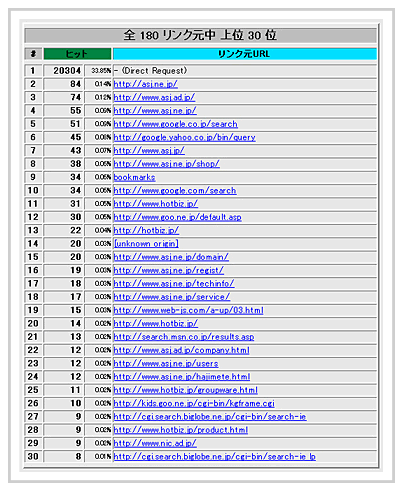The width and height of the screenshot is (403, 491).
Task: Follow row 4 link http://www.asj.ne.jp/
Action: pyautogui.click(x=155, y=111)
